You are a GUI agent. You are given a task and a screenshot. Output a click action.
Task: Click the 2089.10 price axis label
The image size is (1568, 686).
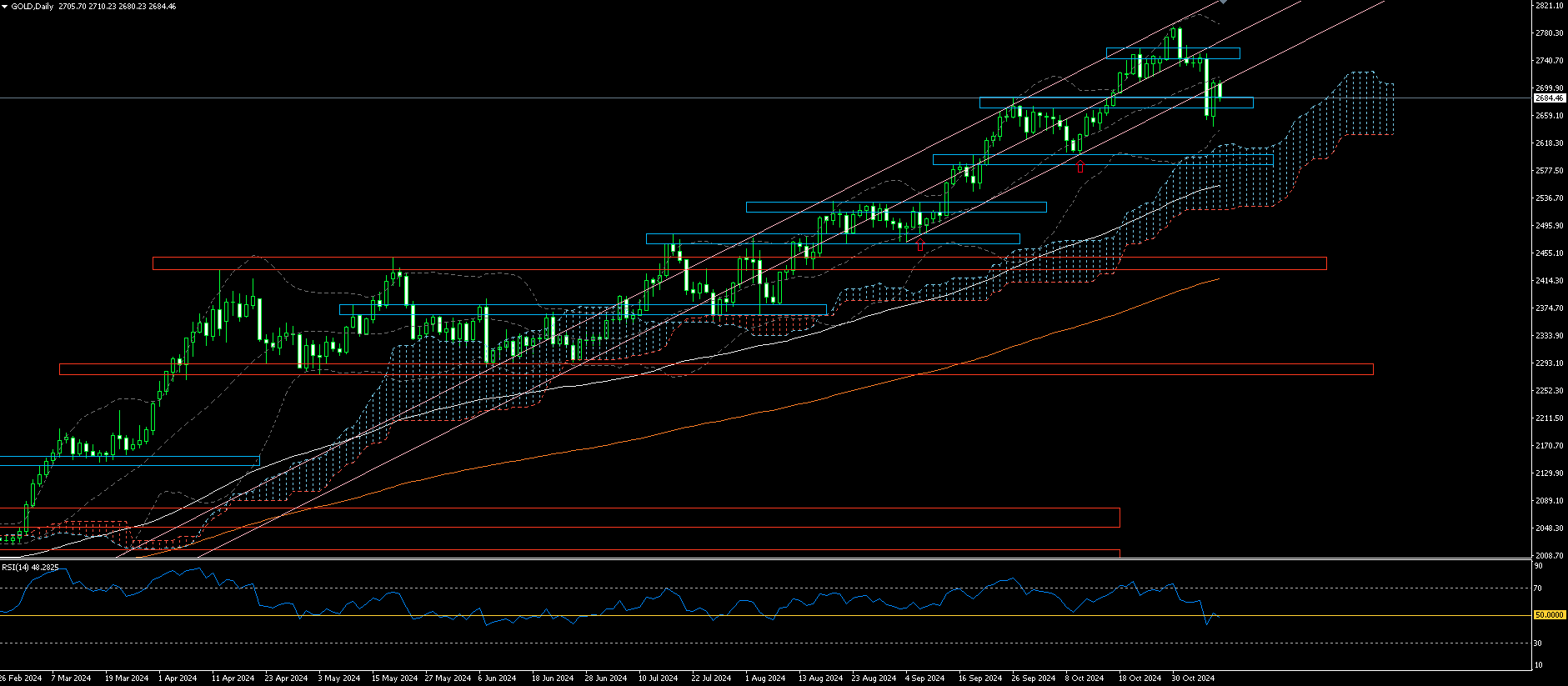[1549, 501]
